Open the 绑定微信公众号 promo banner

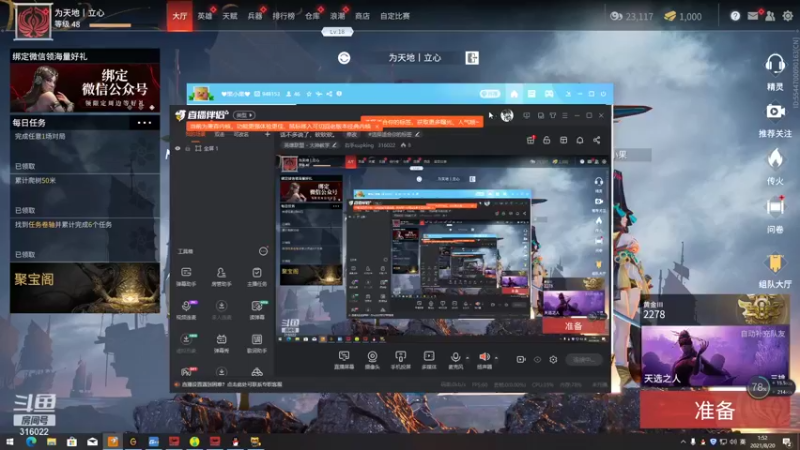tap(85, 88)
